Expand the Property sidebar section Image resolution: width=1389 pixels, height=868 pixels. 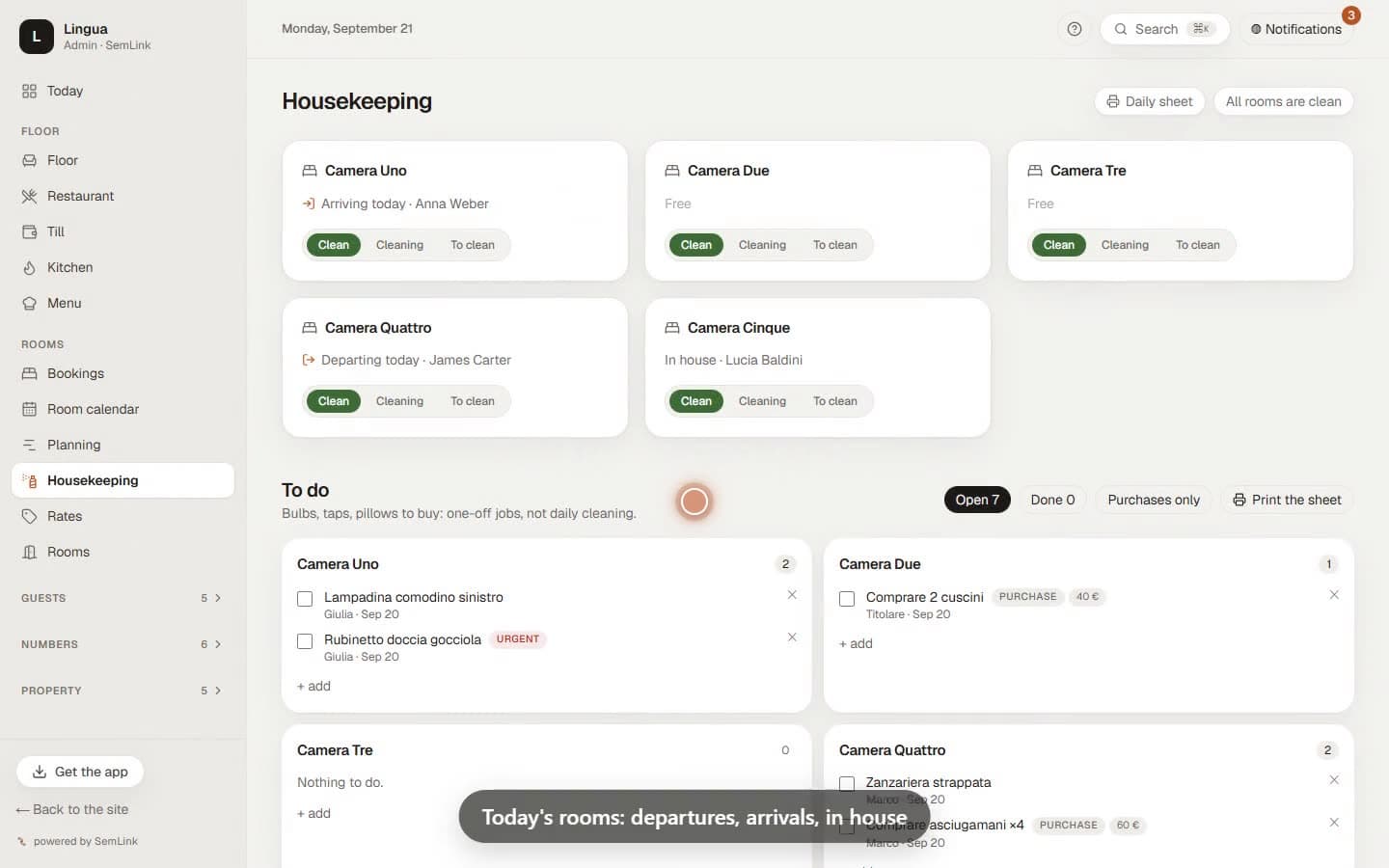[x=123, y=691]
